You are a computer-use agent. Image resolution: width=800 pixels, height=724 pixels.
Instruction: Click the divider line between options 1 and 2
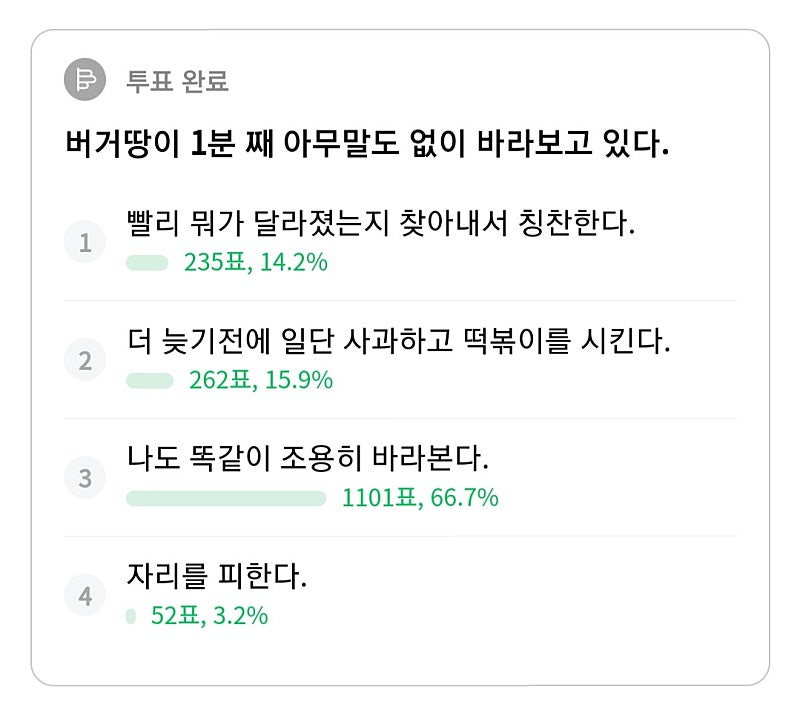[400, 301]
